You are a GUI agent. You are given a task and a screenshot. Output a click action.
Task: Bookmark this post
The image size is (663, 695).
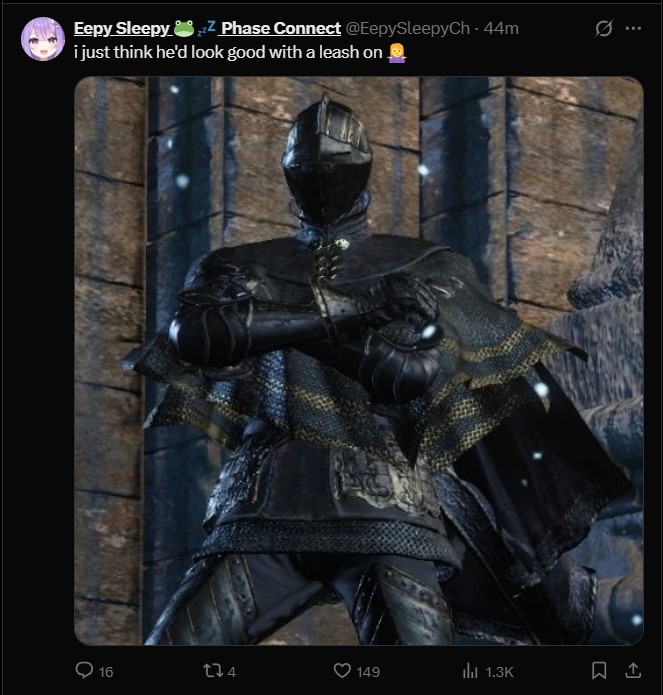pyautogui.click(x=599, y=670)
